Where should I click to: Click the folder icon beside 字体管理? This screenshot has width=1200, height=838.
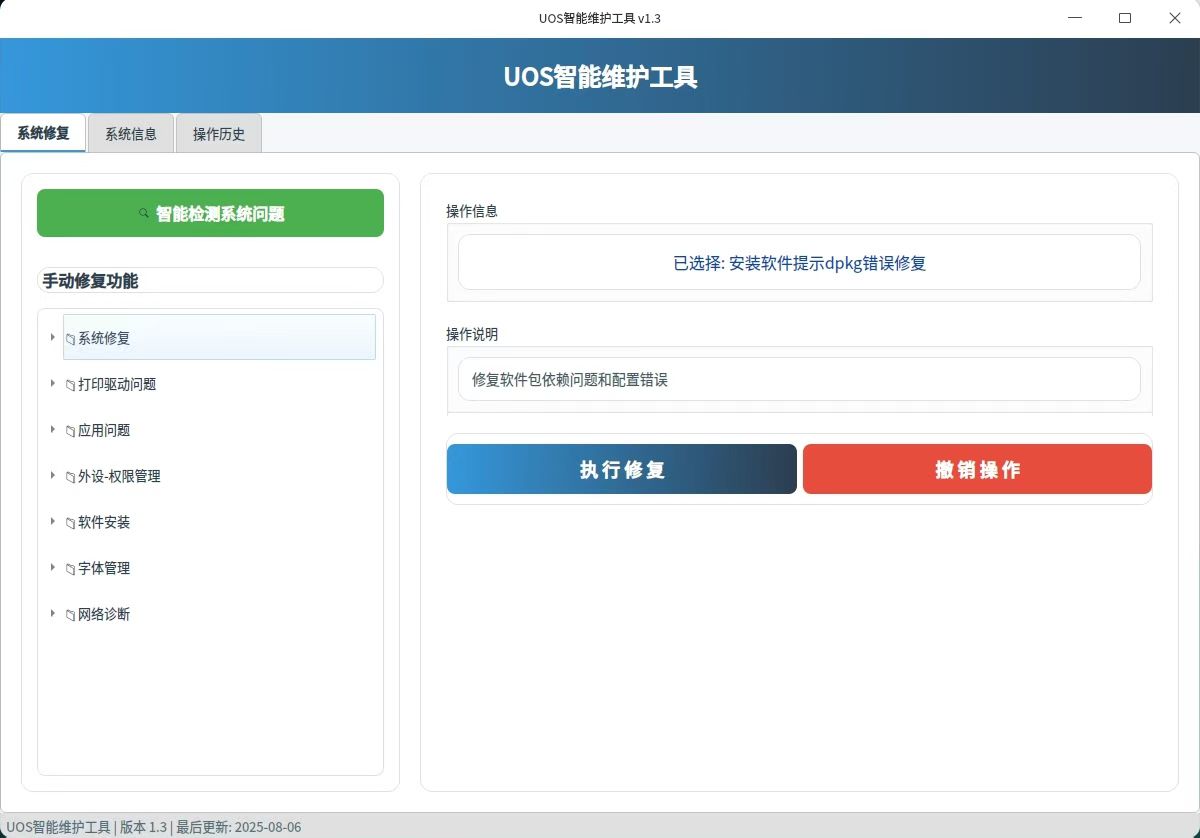click(x=70, y=569)
